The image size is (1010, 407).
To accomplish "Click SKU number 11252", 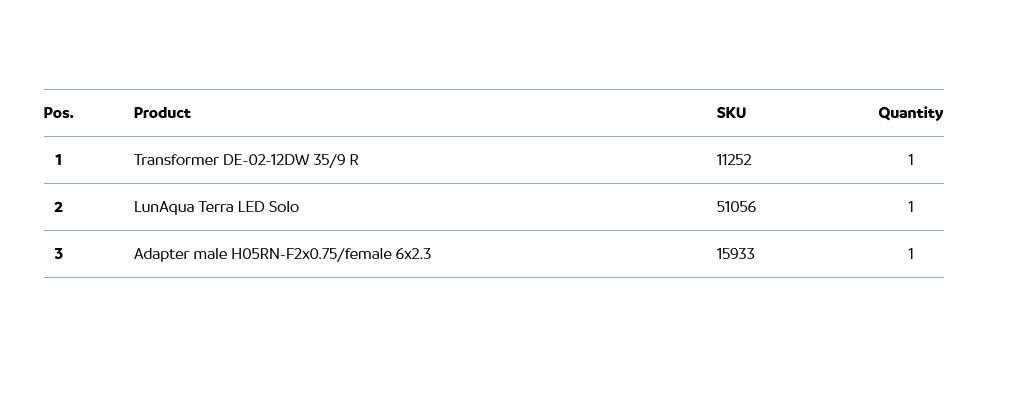I will click(734, 160).
